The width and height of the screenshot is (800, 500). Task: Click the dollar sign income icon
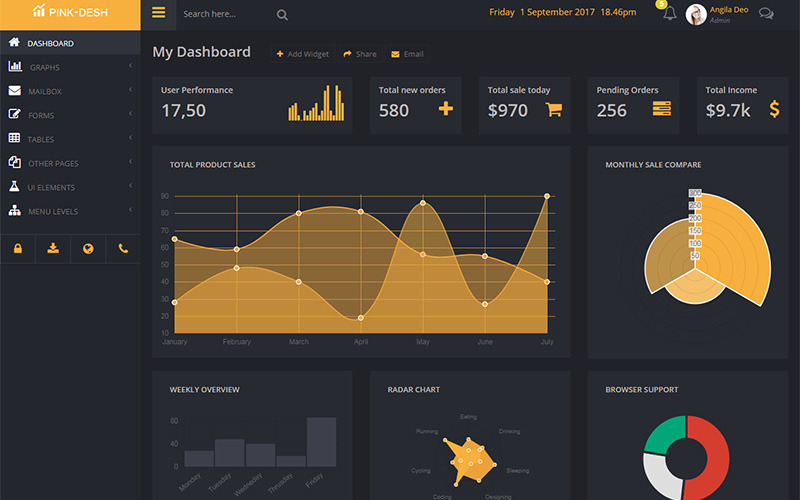774,109
